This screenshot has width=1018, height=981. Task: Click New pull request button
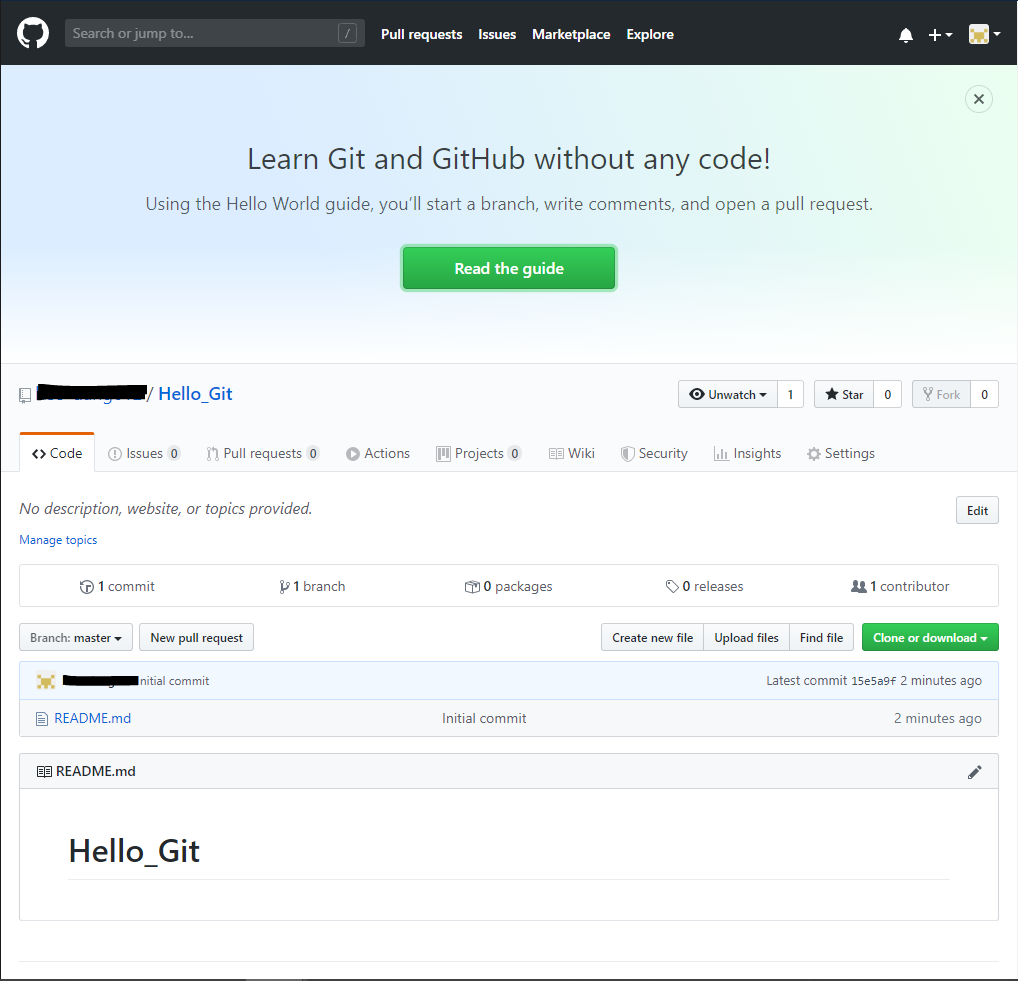click(x=196, y=638)
